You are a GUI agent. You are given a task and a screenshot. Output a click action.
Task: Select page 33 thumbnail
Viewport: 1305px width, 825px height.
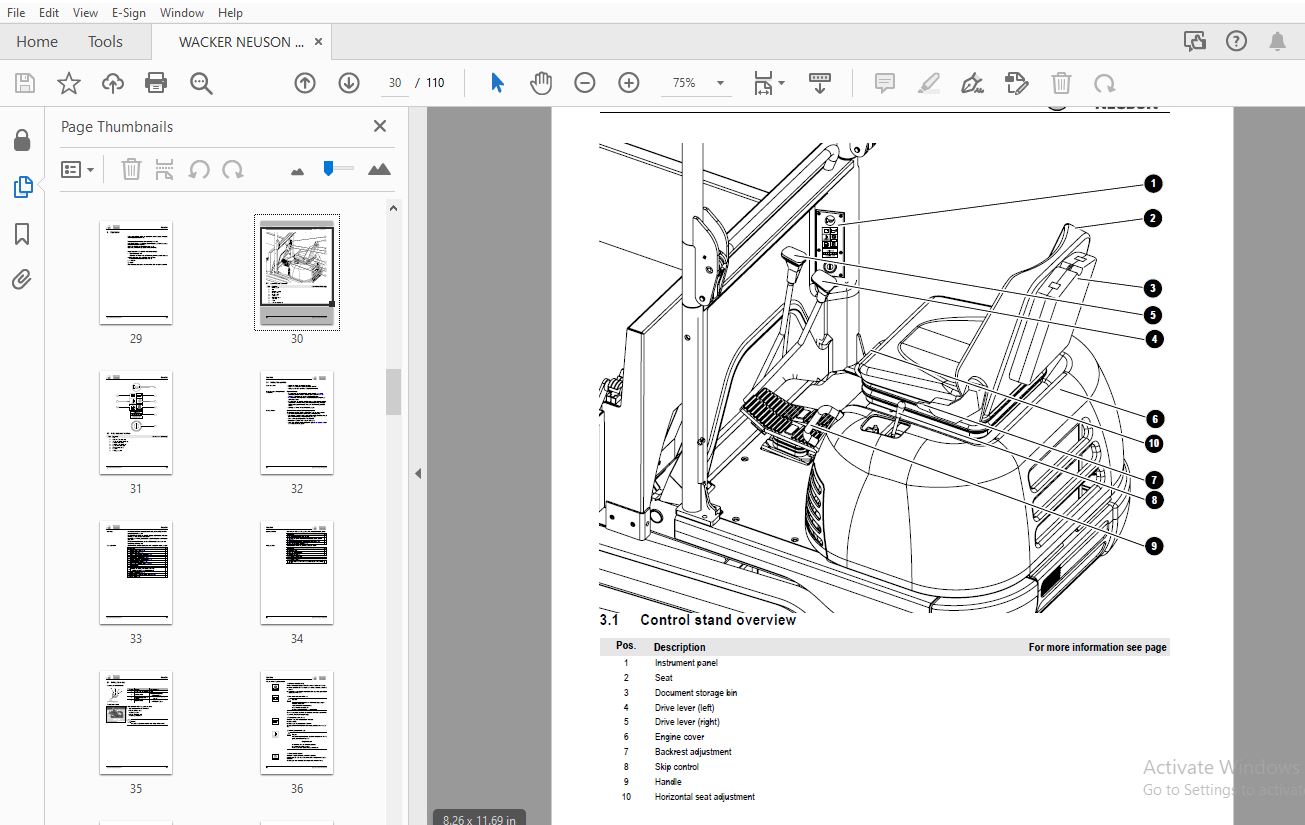click(x=136, y=573)
